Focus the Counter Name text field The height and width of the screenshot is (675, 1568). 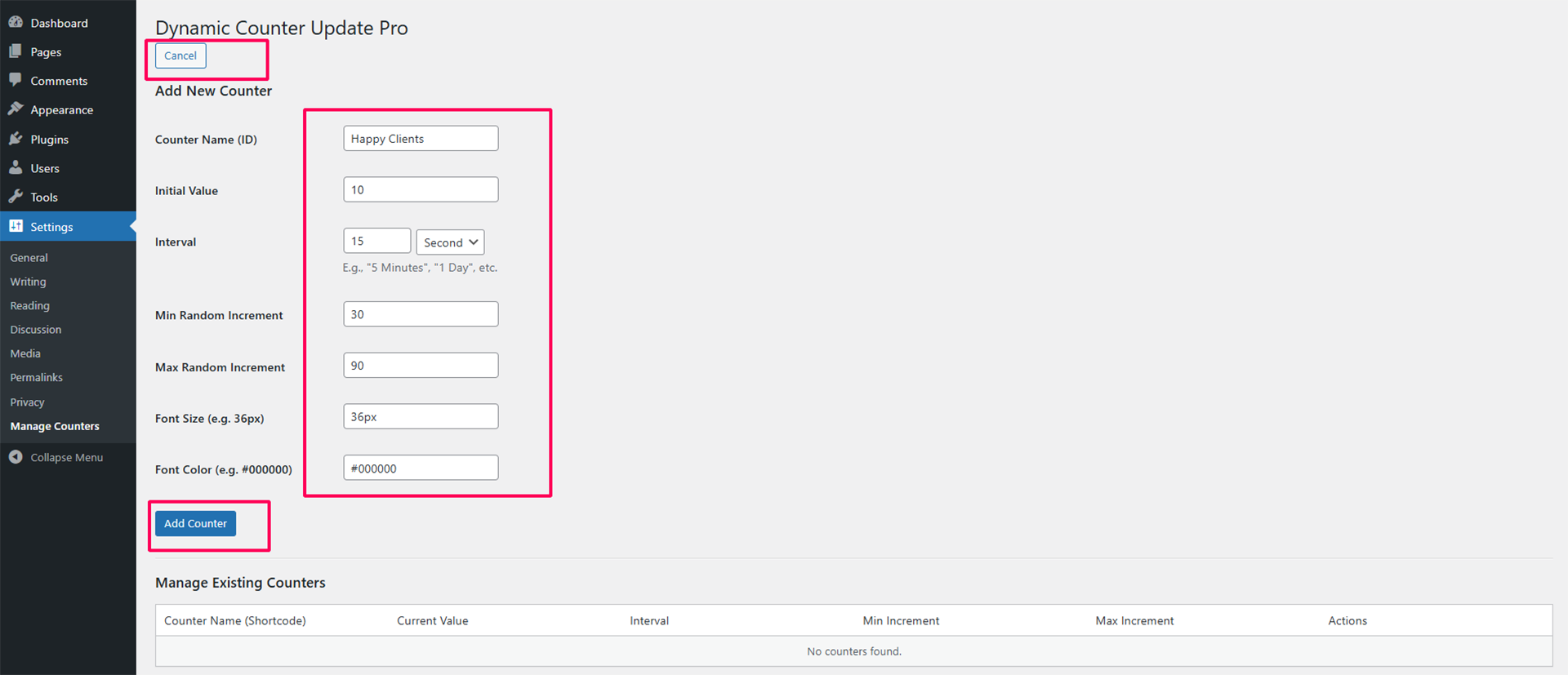click(x=421, y=139)
